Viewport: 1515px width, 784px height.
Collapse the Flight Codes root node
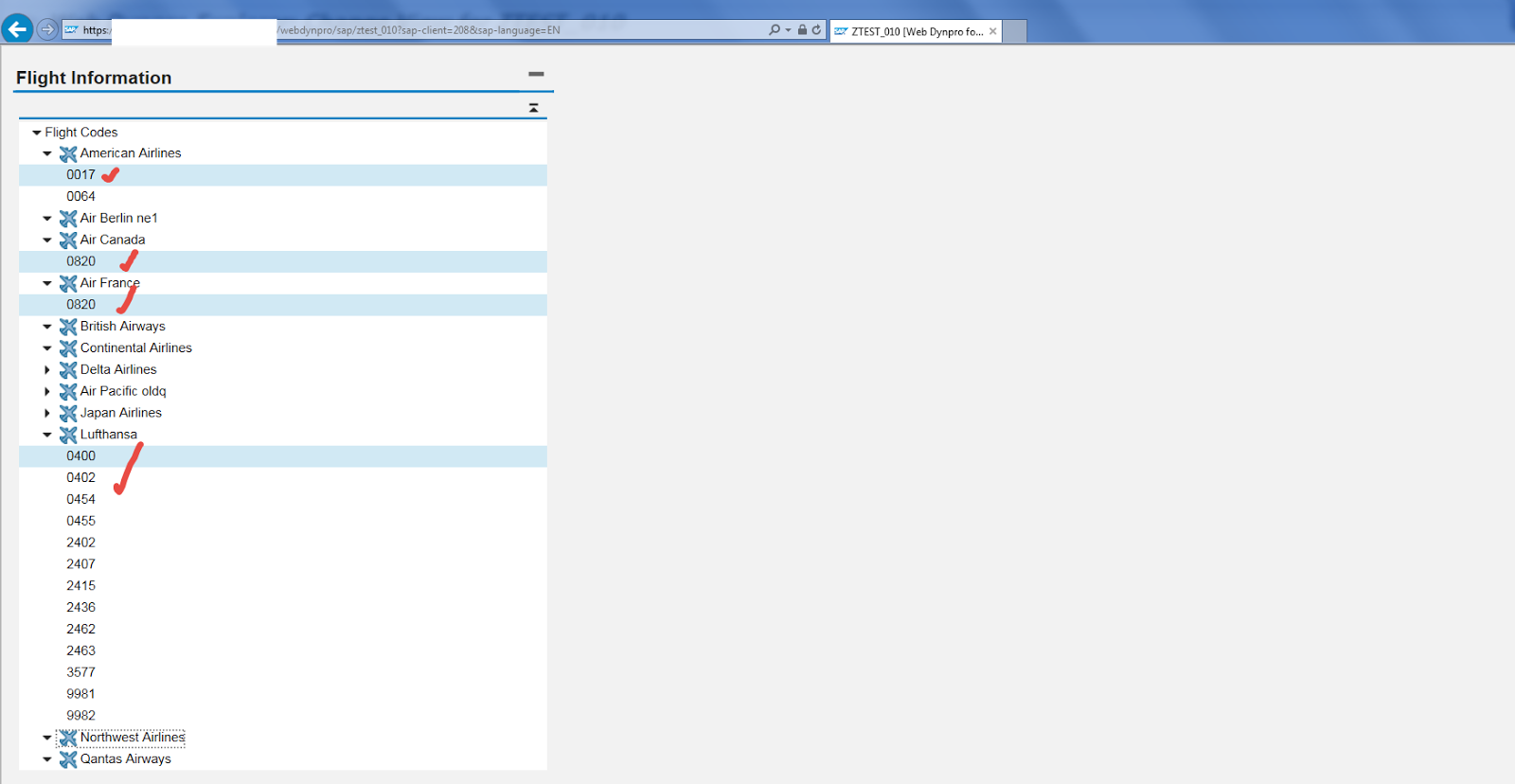pos(37,133)
